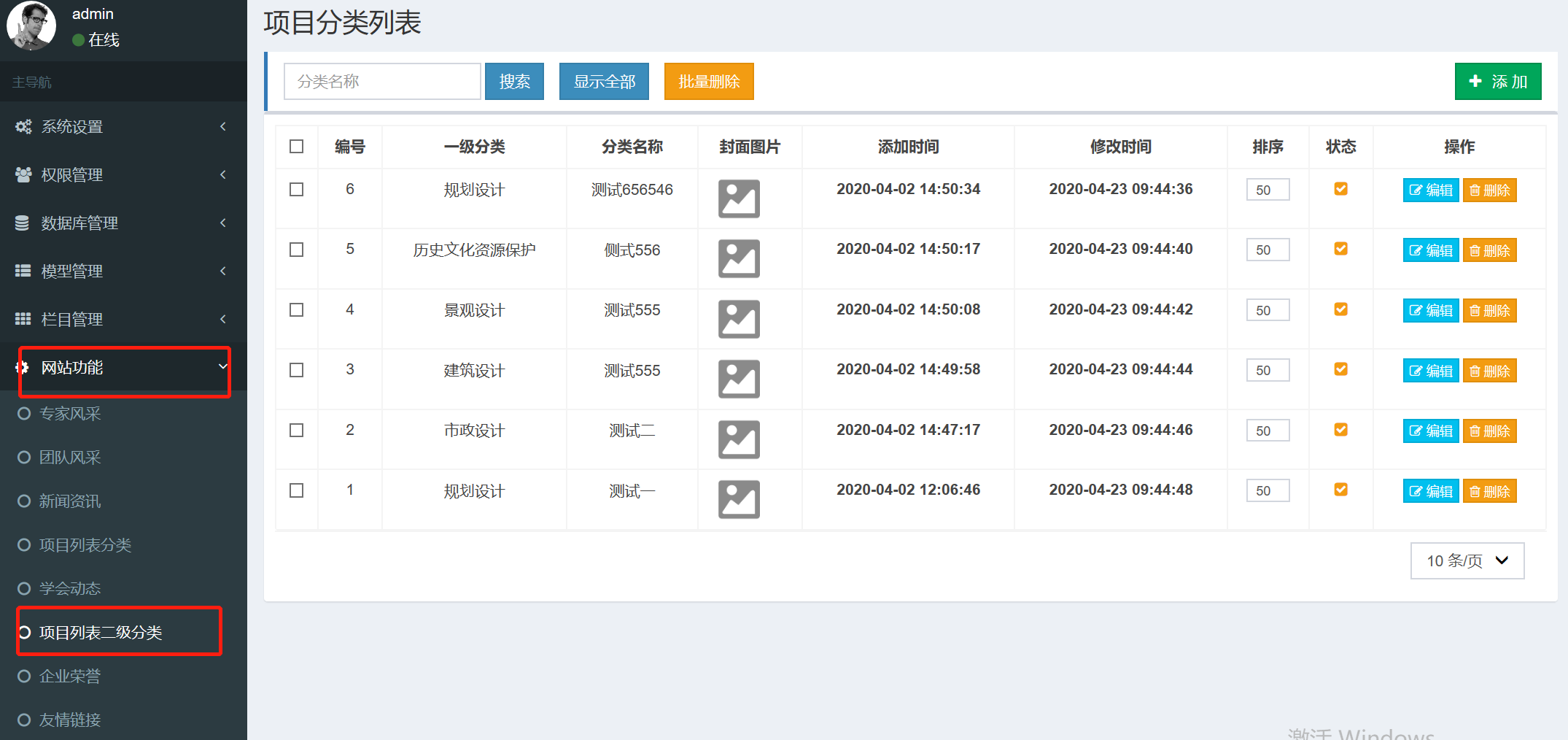Click the green 添加 button

pyautogui.click(x=1498, y=81)
